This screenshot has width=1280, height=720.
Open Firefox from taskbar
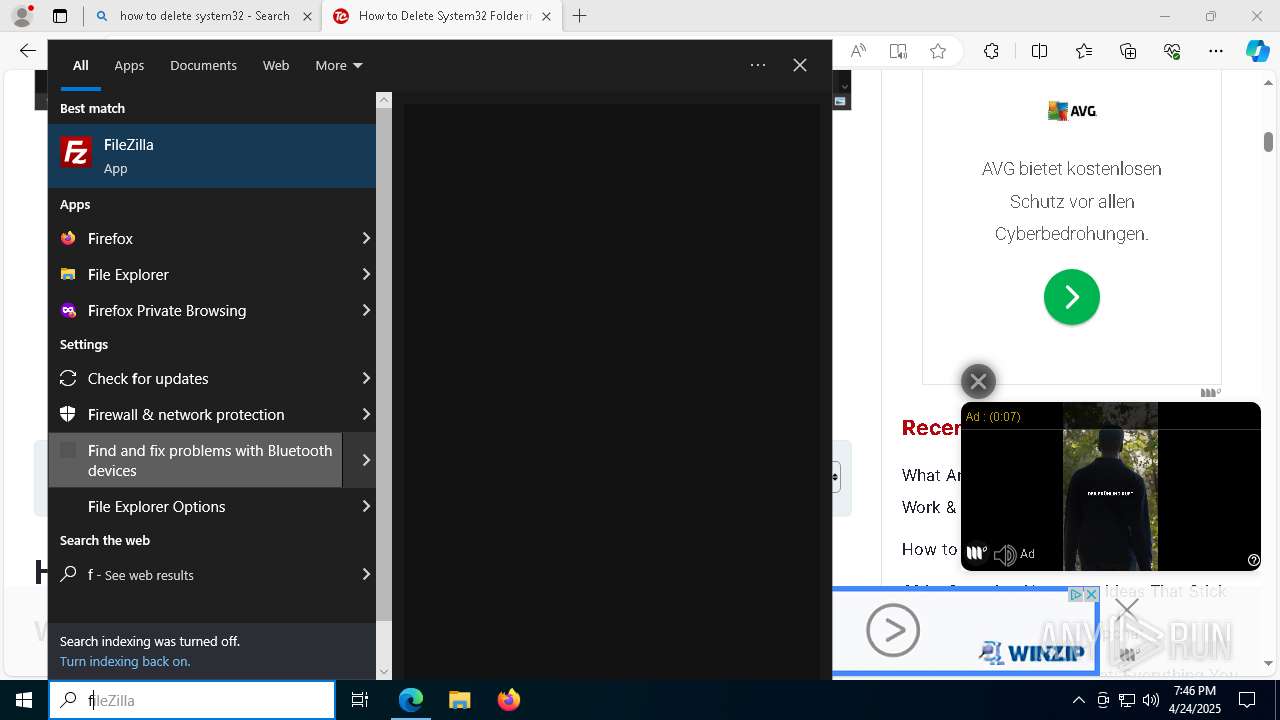509,700
